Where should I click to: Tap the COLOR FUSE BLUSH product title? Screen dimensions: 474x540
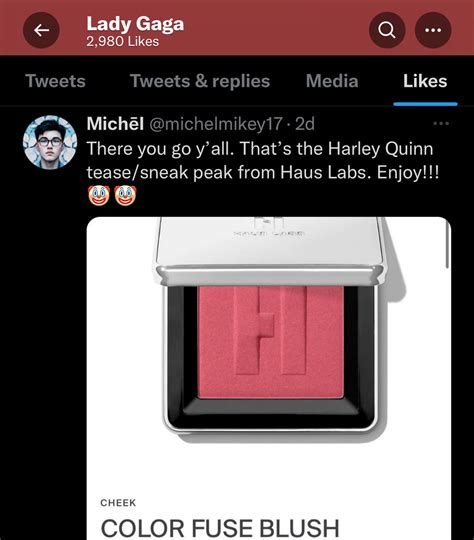(220, 528)
